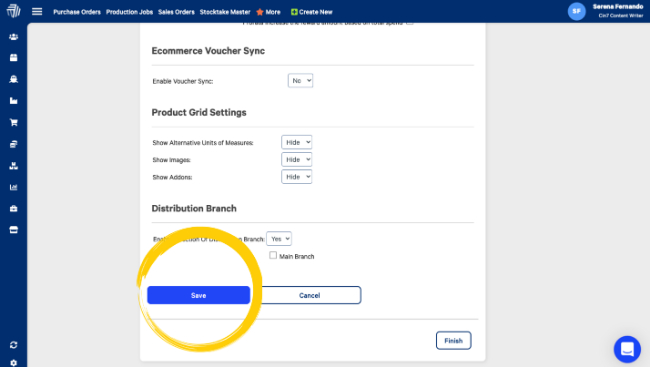
Task: Open the settings gear sidebar icon
Action: click(x=14, y=363)
